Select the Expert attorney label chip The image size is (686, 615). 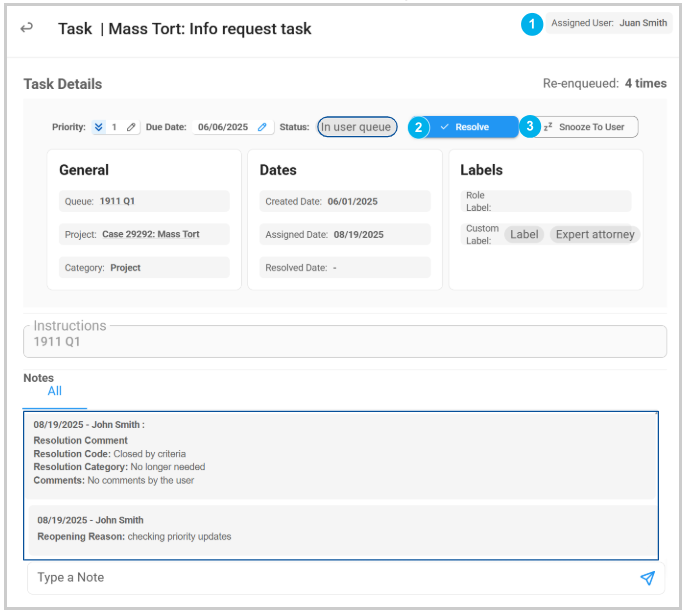pos(595,234)
